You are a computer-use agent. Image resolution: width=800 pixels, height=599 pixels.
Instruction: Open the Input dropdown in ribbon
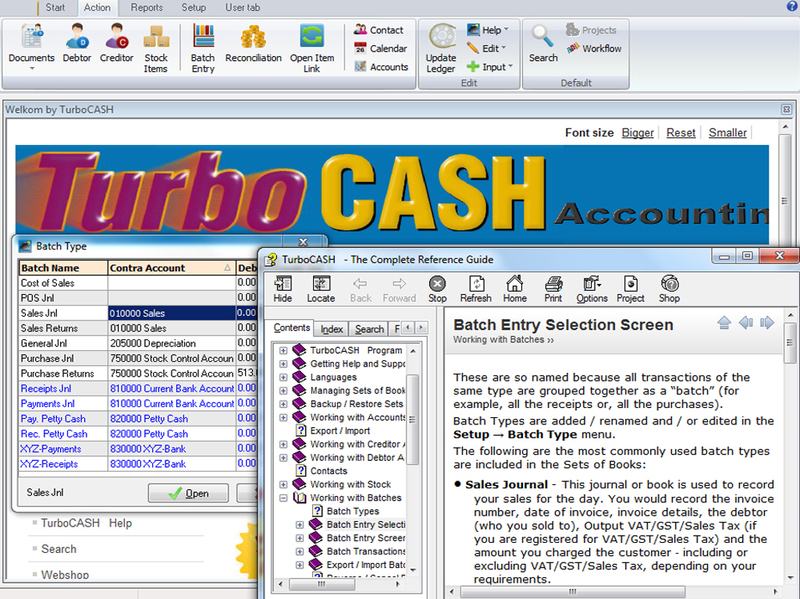tap(490, 67)
